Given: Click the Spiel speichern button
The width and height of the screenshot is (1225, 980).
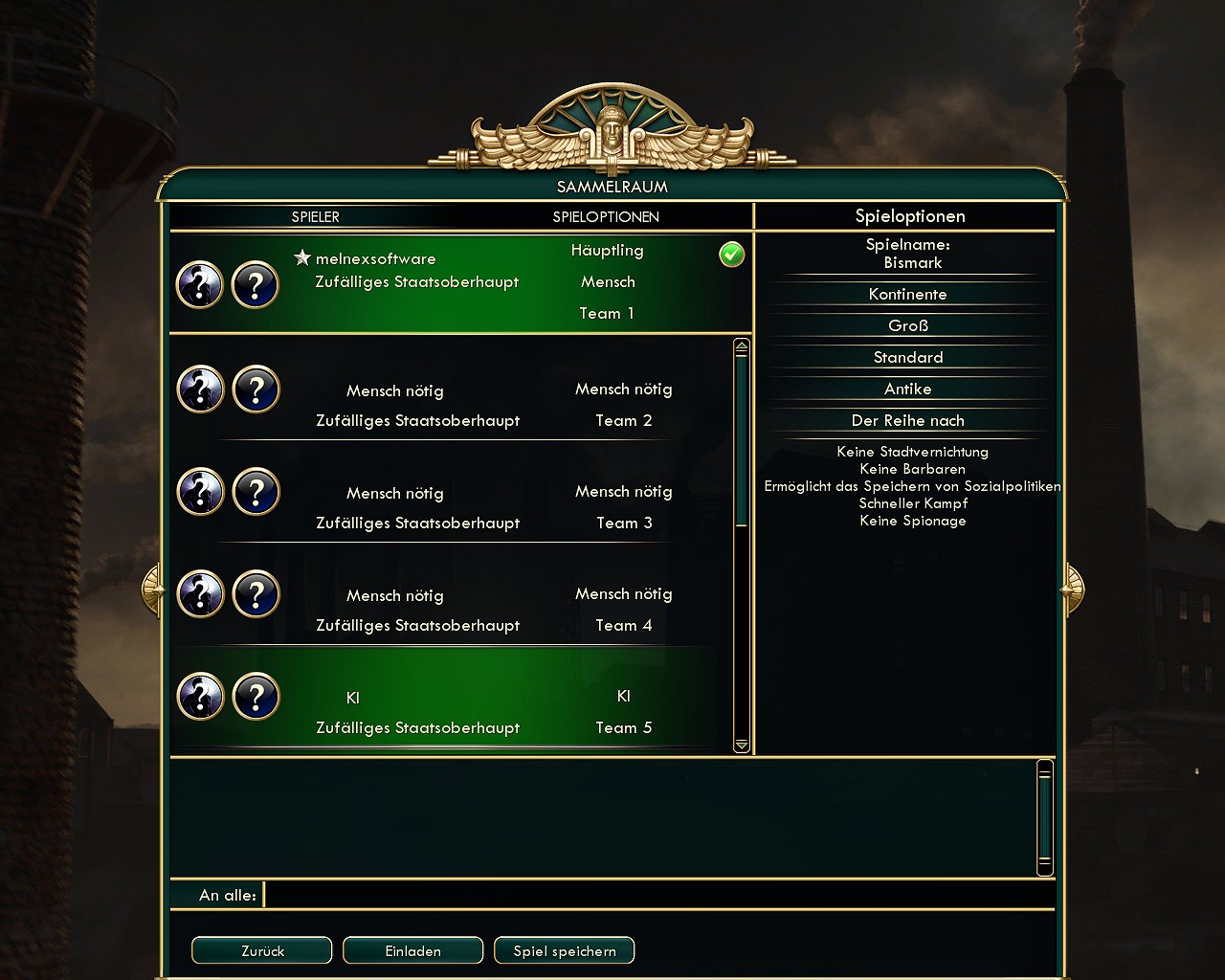Looking at the screenshot, I should click(x=565, y=950).
